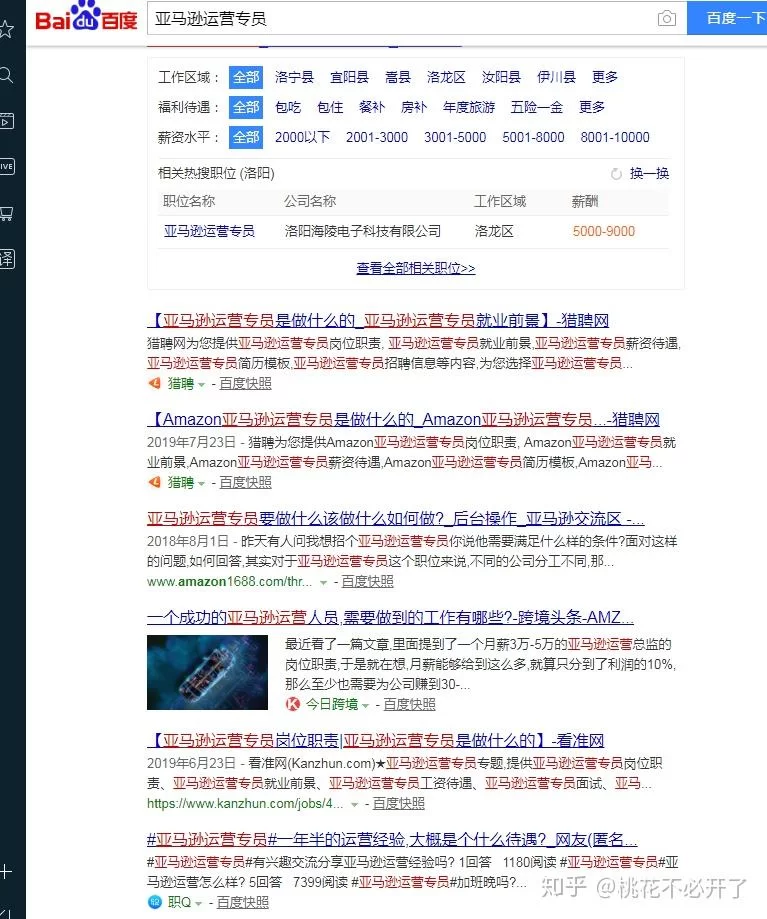This screenshot has width=767, height=919.
Task: Open dropdown arrow next to 今日跨境
Action: tap(365, 705)
